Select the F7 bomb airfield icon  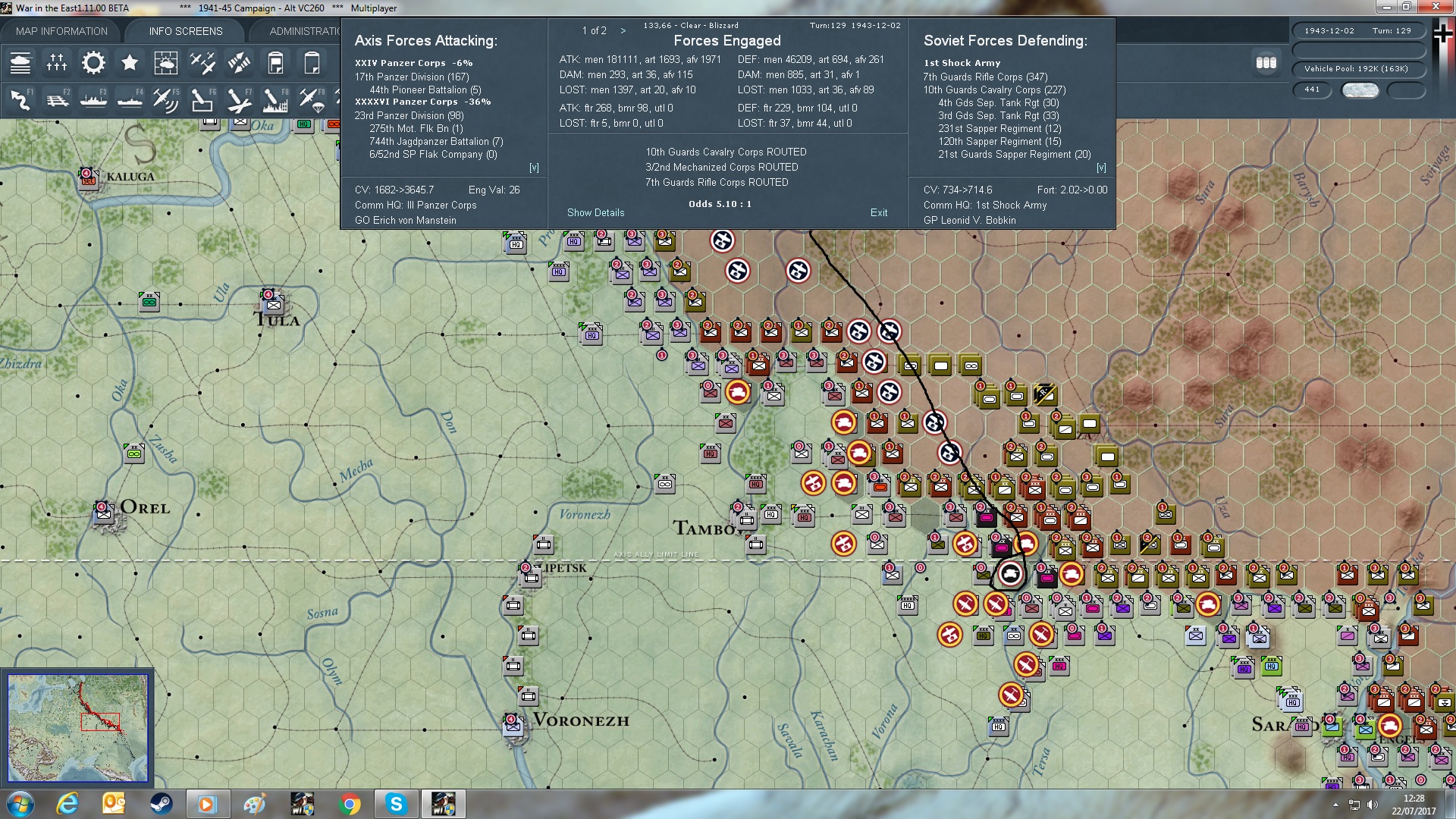click(239, 100)
